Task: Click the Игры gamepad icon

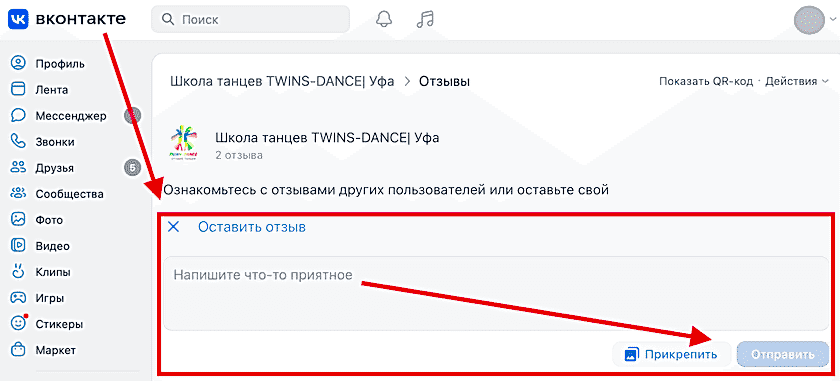Action: click(x=18, y=298)
